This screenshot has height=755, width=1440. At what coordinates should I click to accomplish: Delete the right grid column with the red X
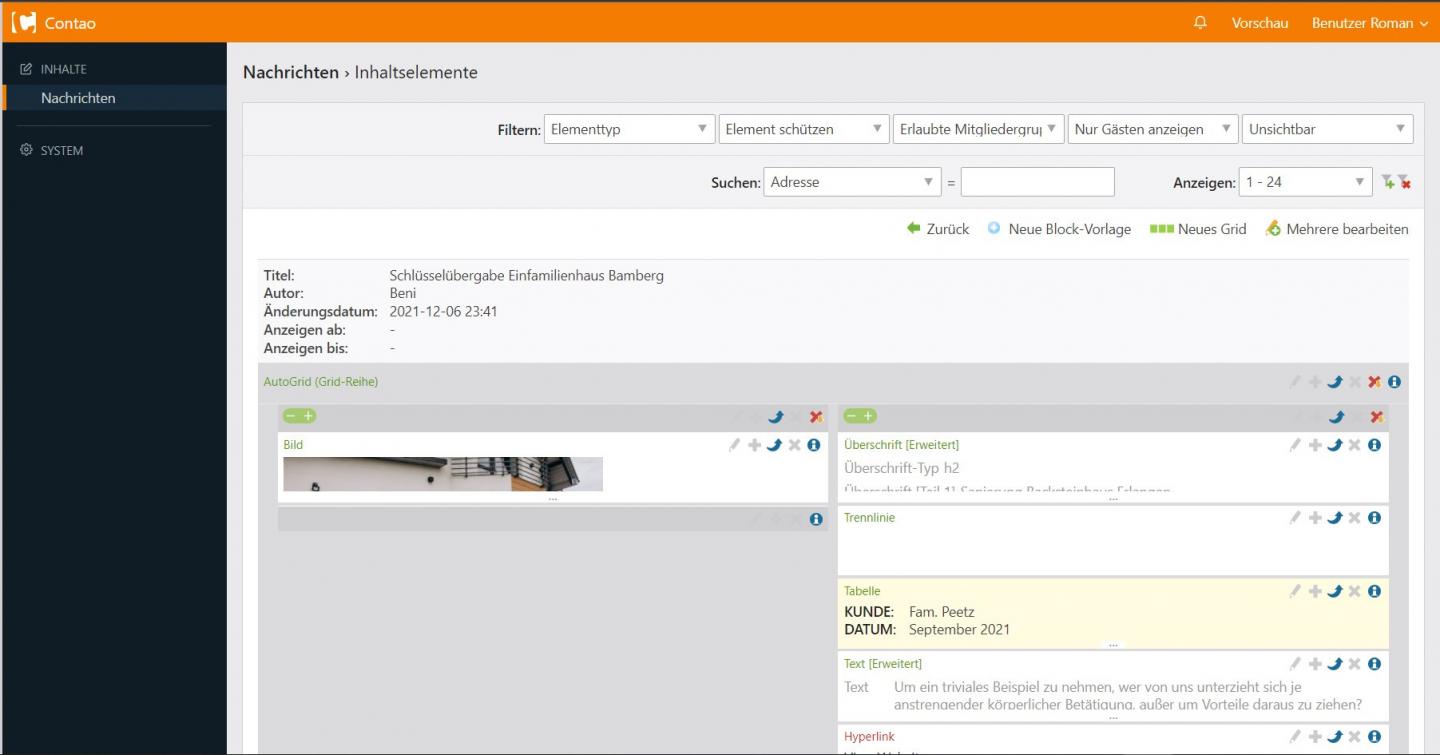click(x=1376, y=417)
